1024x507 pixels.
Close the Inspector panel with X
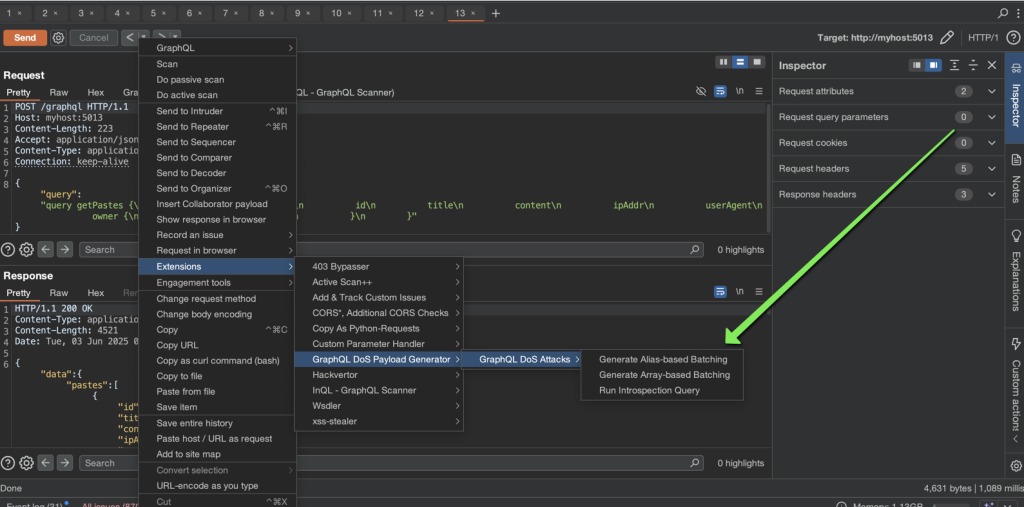(992, 65)
